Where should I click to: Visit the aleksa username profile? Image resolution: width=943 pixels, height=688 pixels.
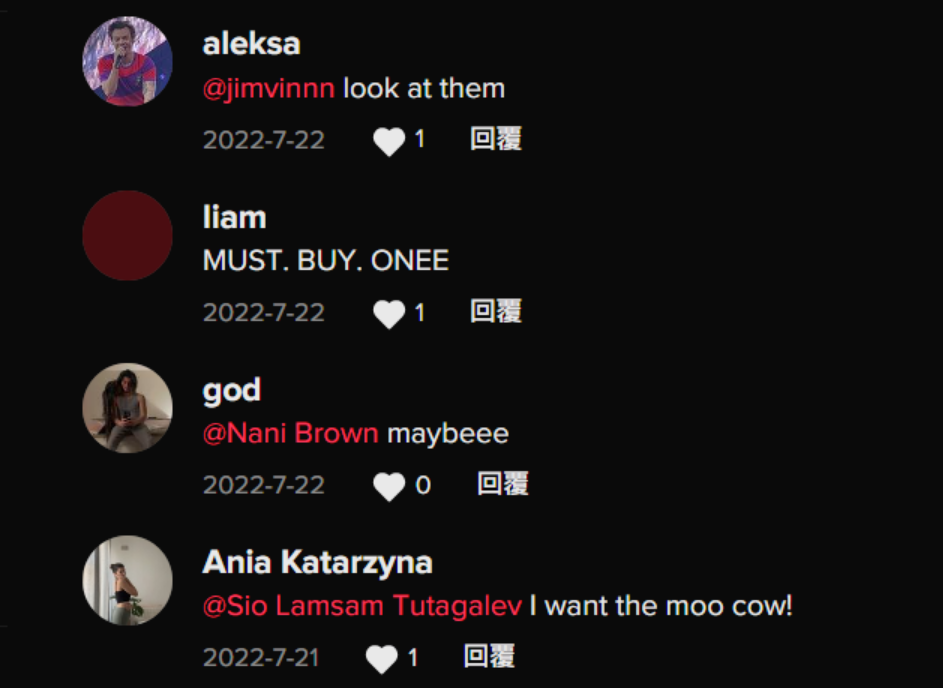251,44
